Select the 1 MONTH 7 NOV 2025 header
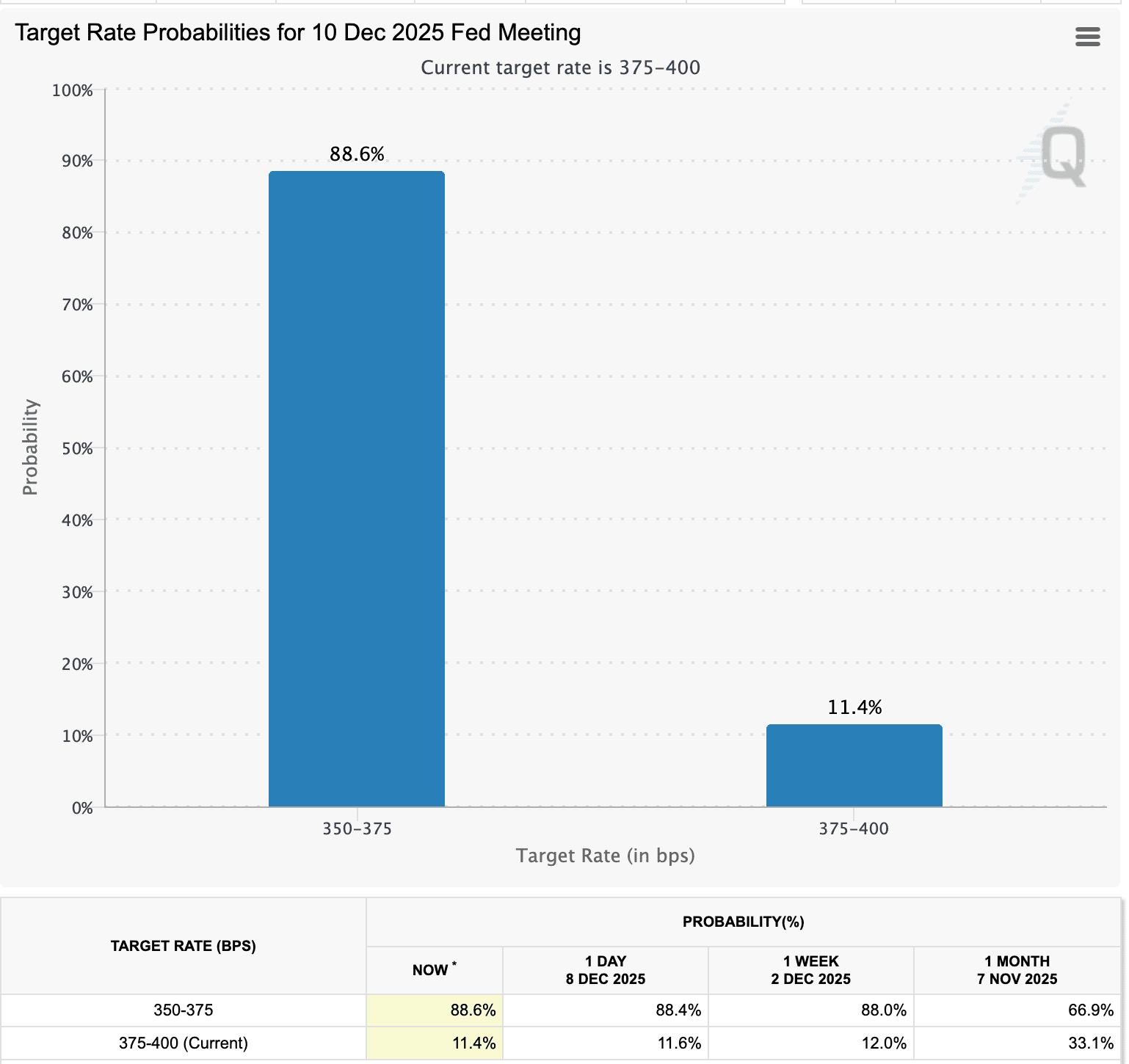Screen dimensions: 1129x1064 pos(1017,970)
